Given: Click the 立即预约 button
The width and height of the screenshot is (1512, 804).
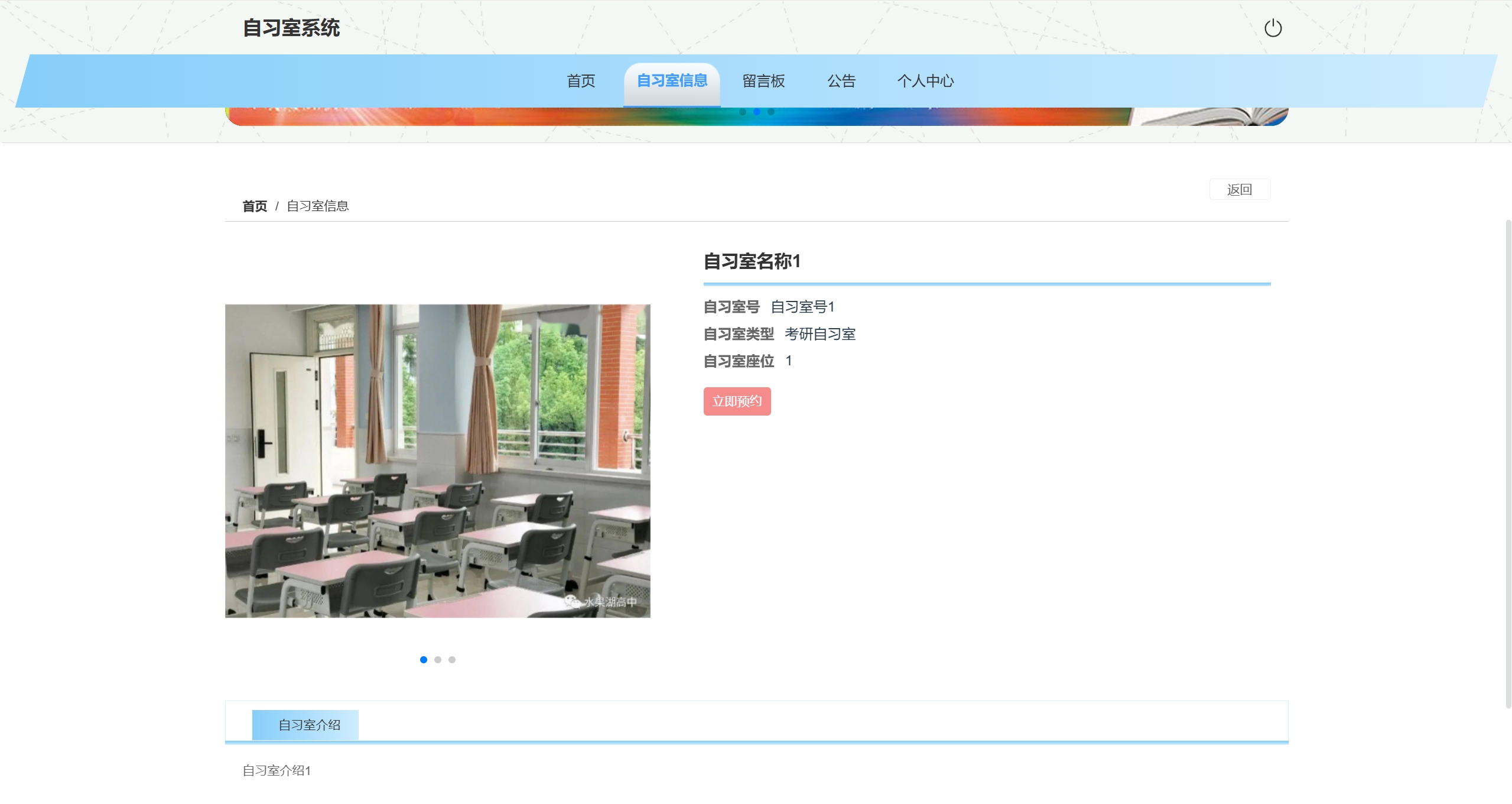Looking at the screenshot, I should tap(737, 401).
